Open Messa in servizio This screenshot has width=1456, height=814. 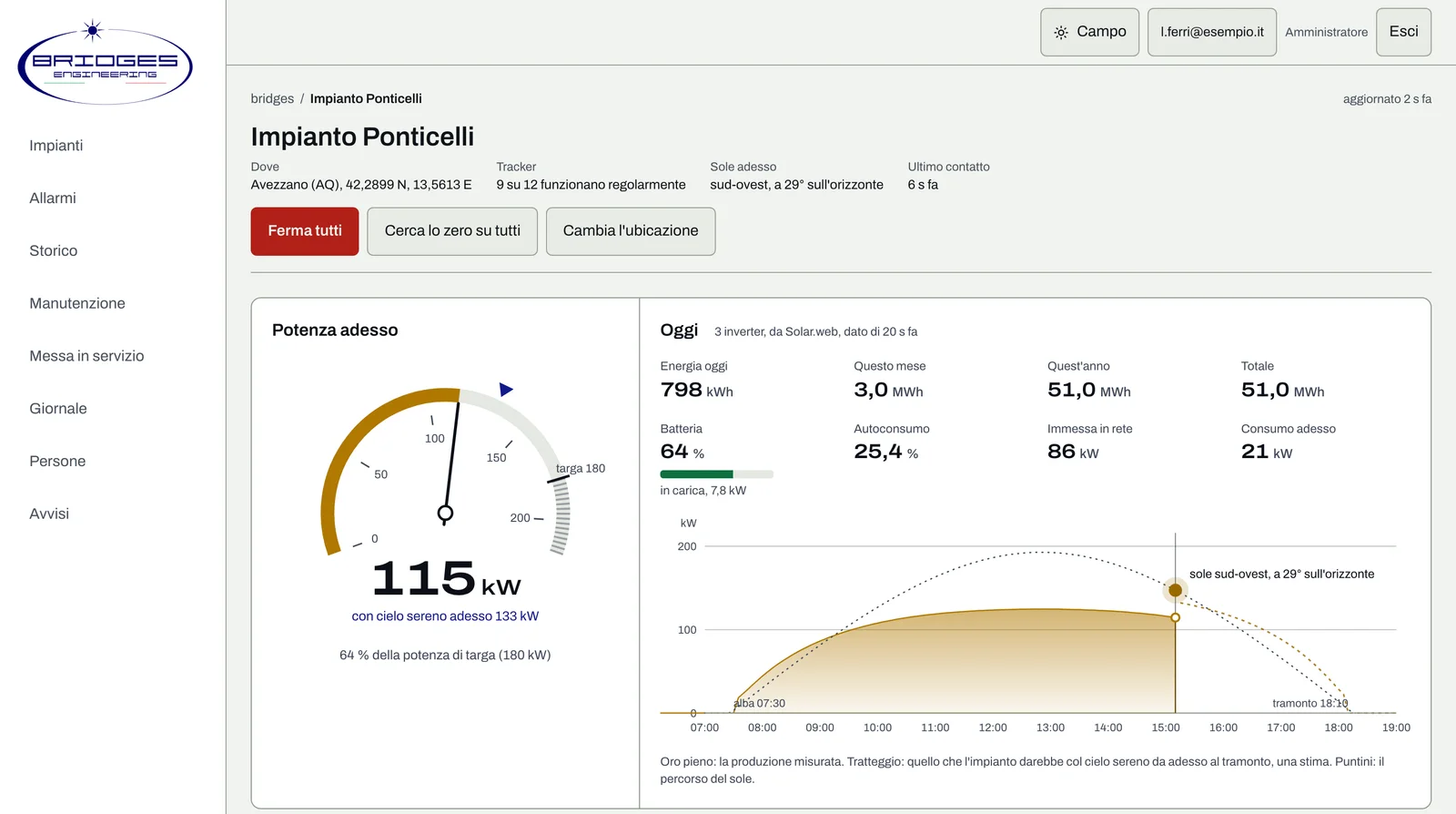coord(86,356)
